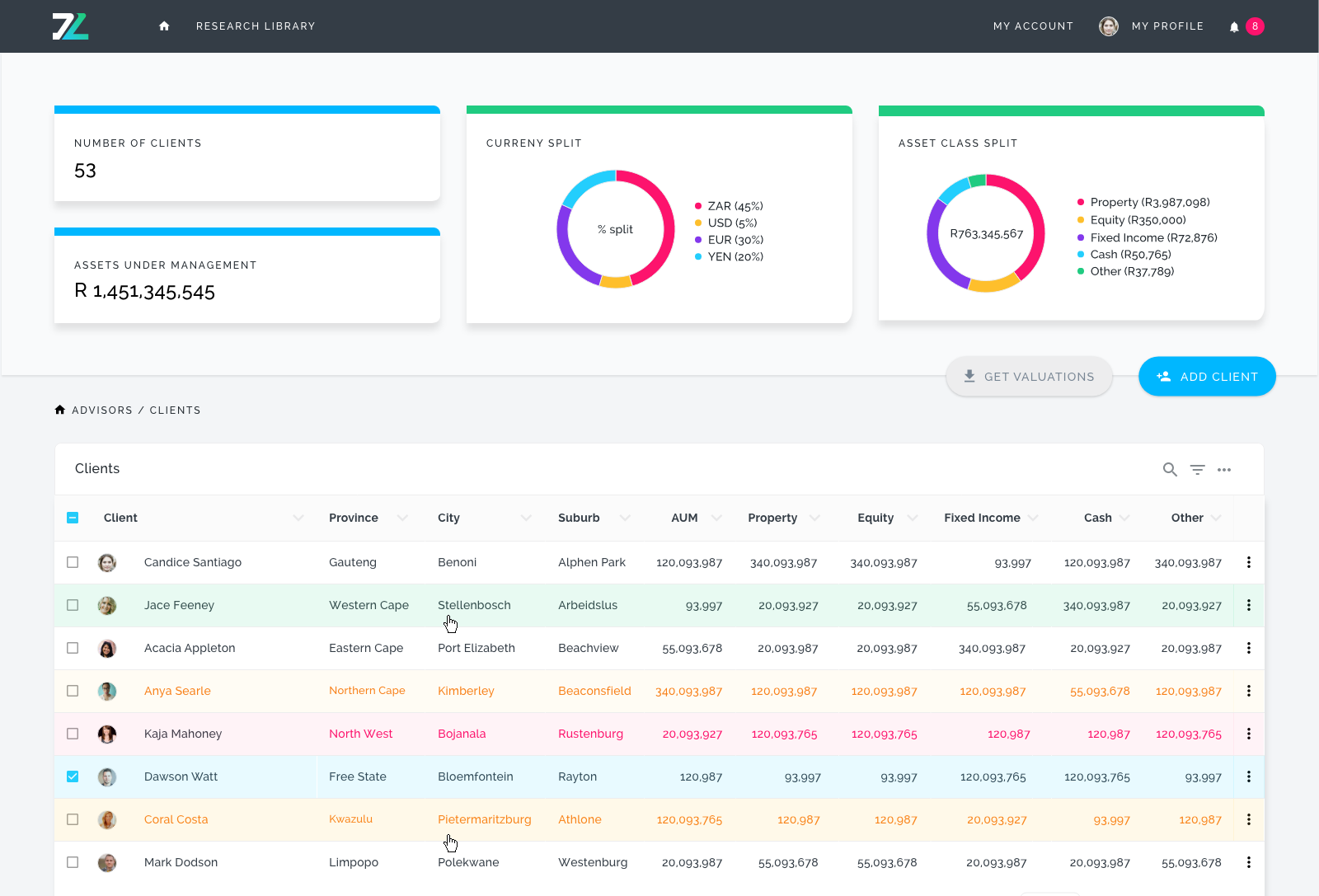Click the ZL logo in top bar
Image resolution: width=1319 pixels, height=896 pixels.
pos(71,26)
